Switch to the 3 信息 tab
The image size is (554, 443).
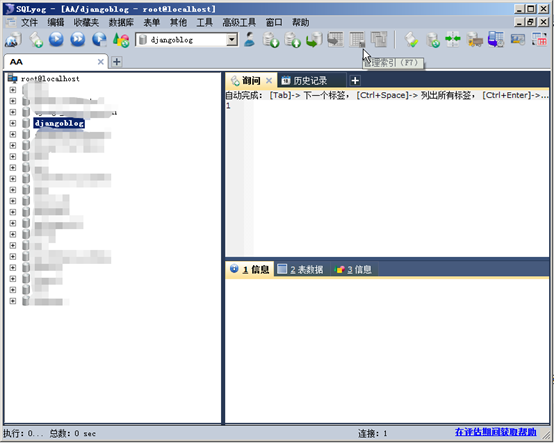coord(353,270)
